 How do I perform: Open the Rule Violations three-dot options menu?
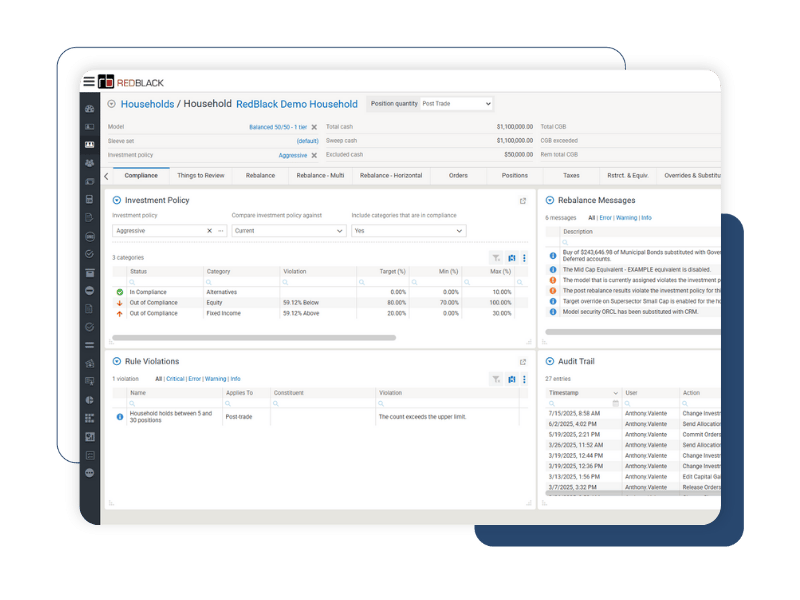point(524,378)
